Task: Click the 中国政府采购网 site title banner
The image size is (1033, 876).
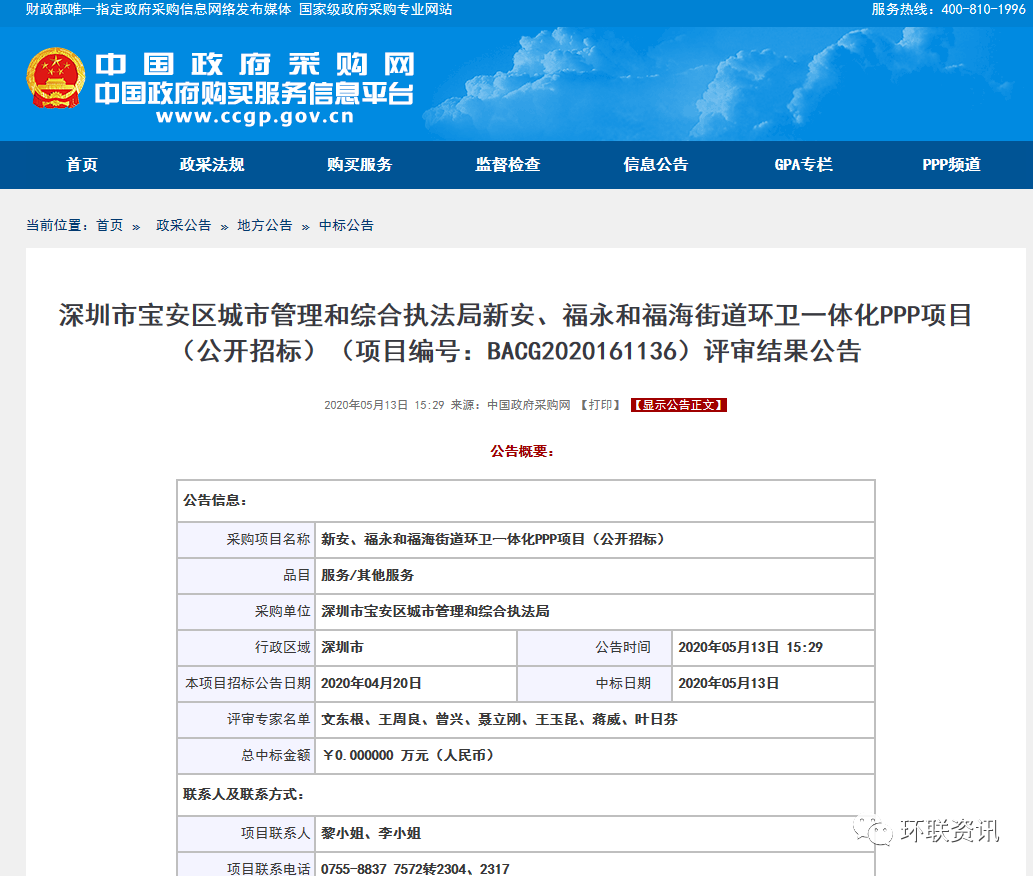Action: [x=254, y=65]
